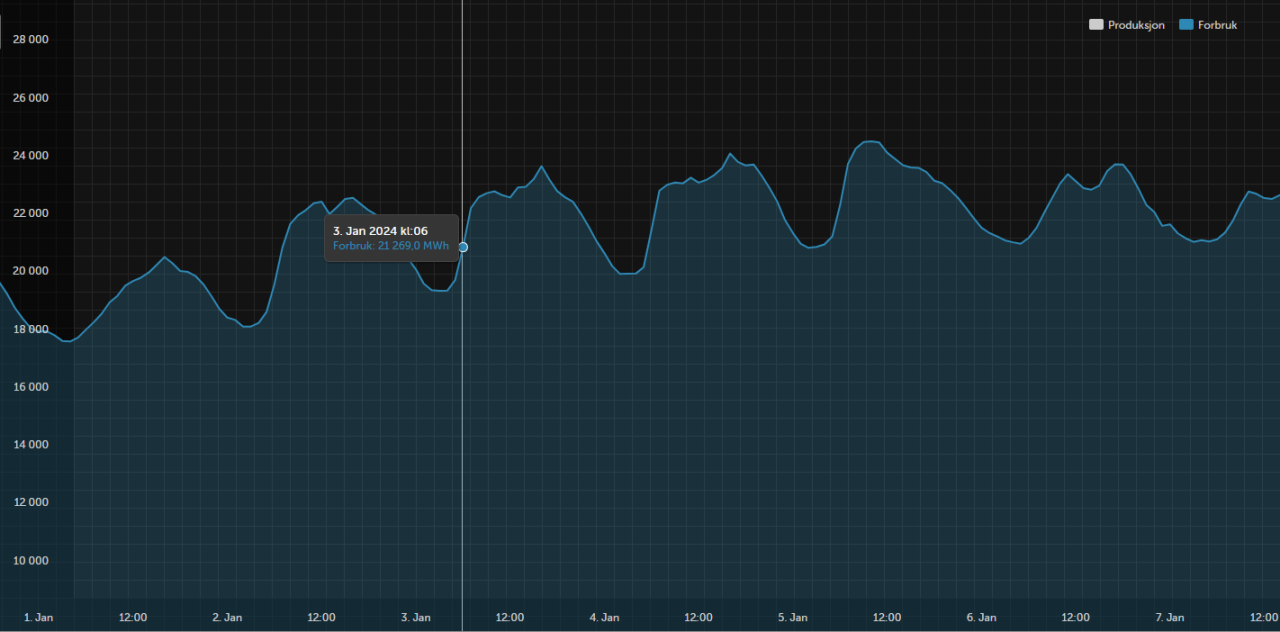Click the blue Forbruk legend color swatch
This screenshot has height=632, width=1280.
click(1186, 25)
